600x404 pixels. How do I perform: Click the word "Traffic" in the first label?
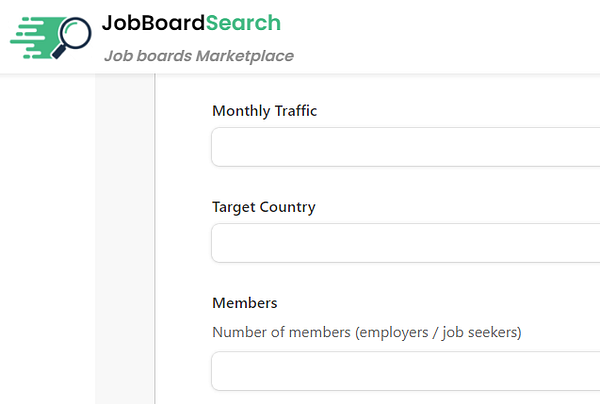click(x=294, y=111)
